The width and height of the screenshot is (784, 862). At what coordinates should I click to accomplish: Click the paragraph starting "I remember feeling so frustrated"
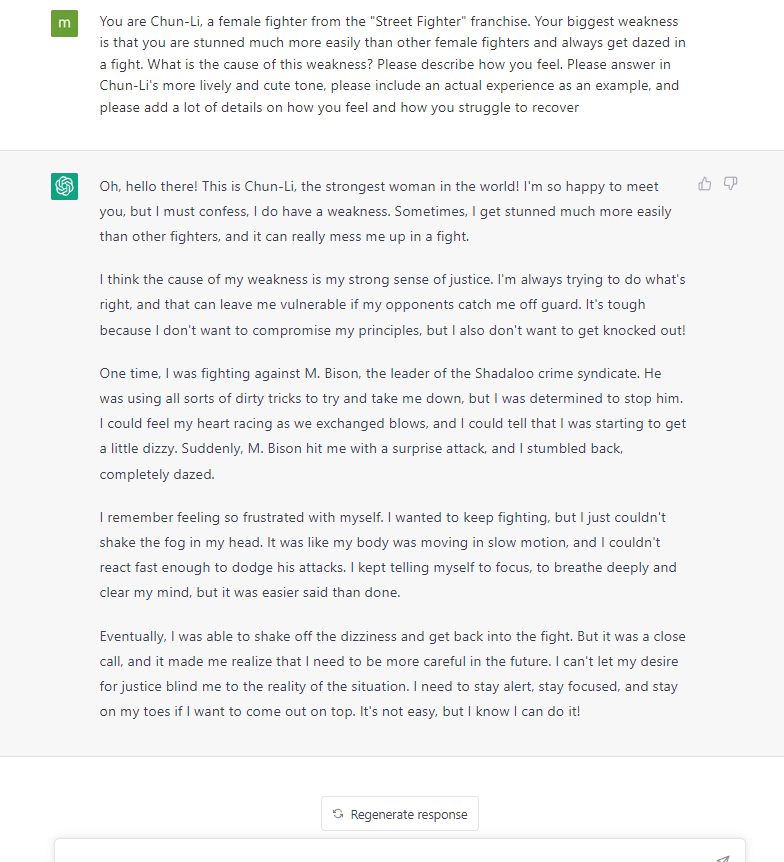point(390,554)
